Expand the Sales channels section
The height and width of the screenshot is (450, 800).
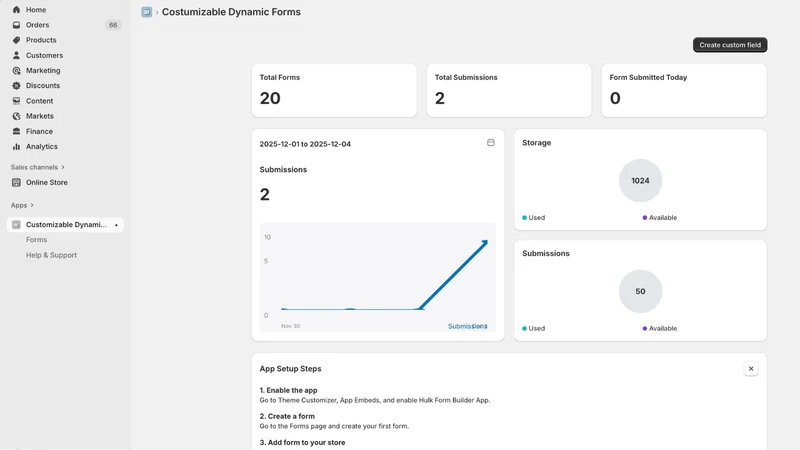click(38, 167)
